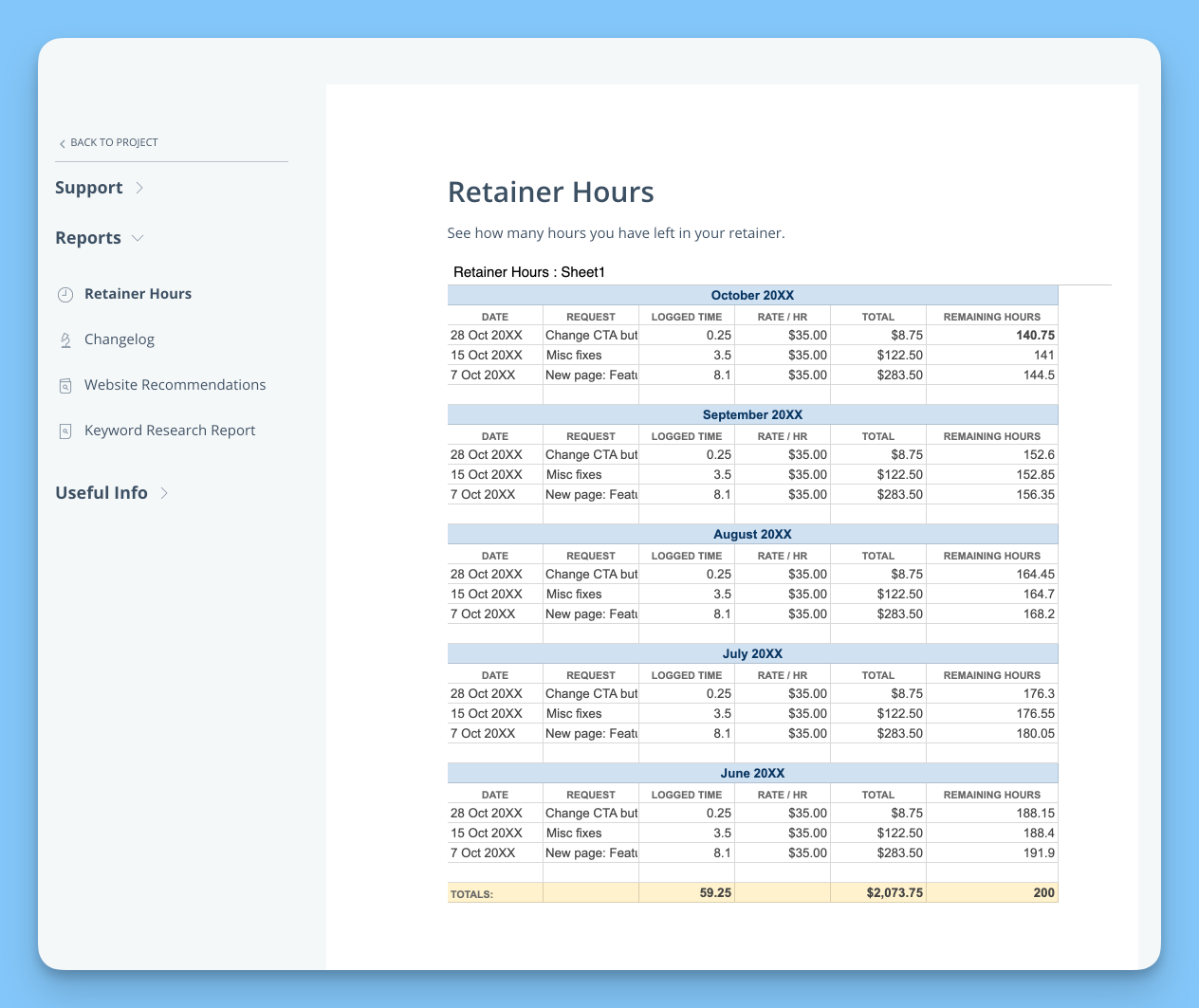
Task: Click the Website Recommendations icon
Action: tap(65, 386)
